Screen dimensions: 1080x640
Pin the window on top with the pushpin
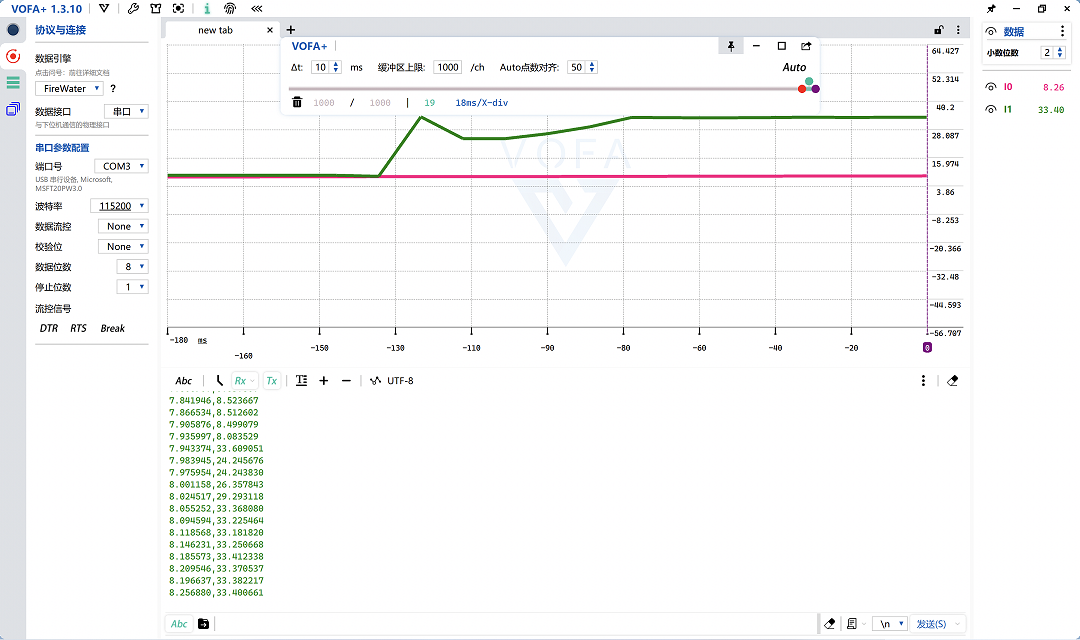pyautogui.click(x=991, y=9)
